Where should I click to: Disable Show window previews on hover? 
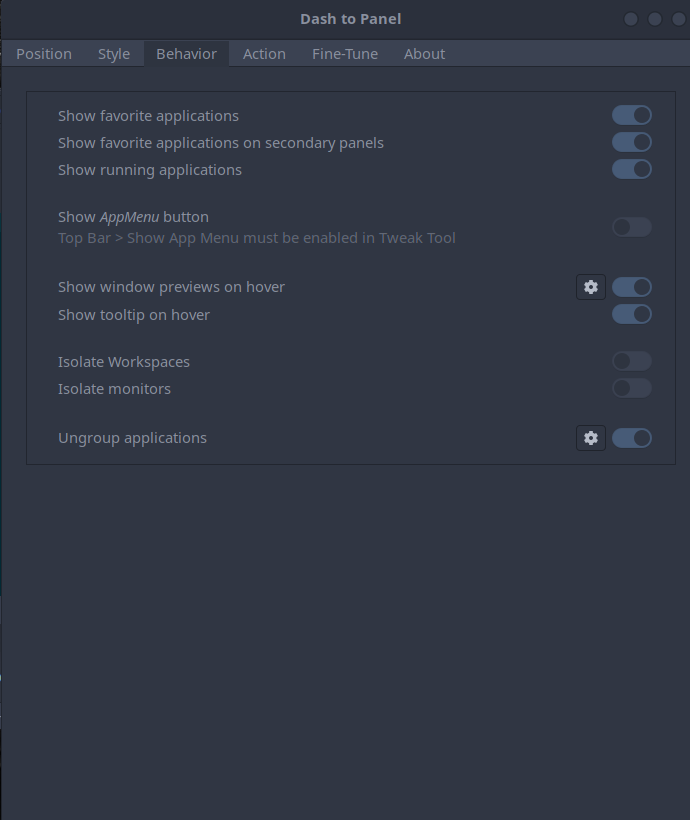(x=631, y=287)
